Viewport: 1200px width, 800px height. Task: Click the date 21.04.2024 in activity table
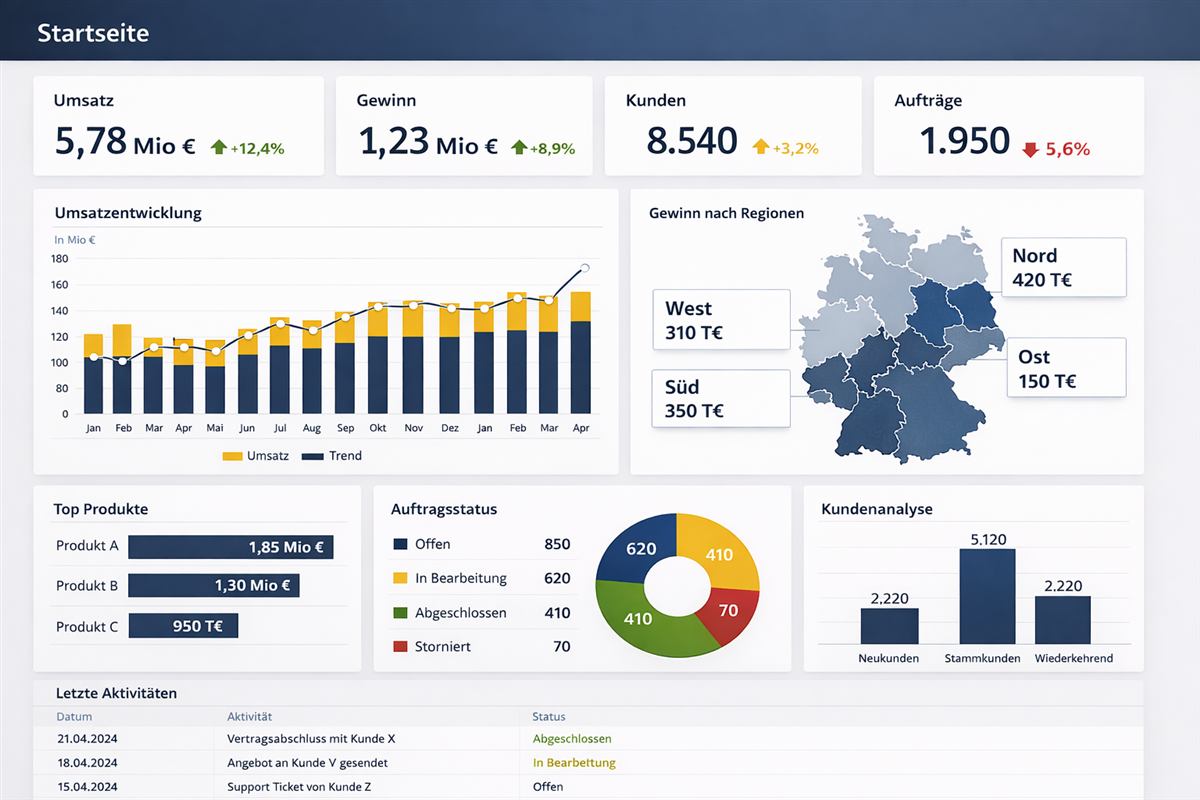tap(87, 739)
